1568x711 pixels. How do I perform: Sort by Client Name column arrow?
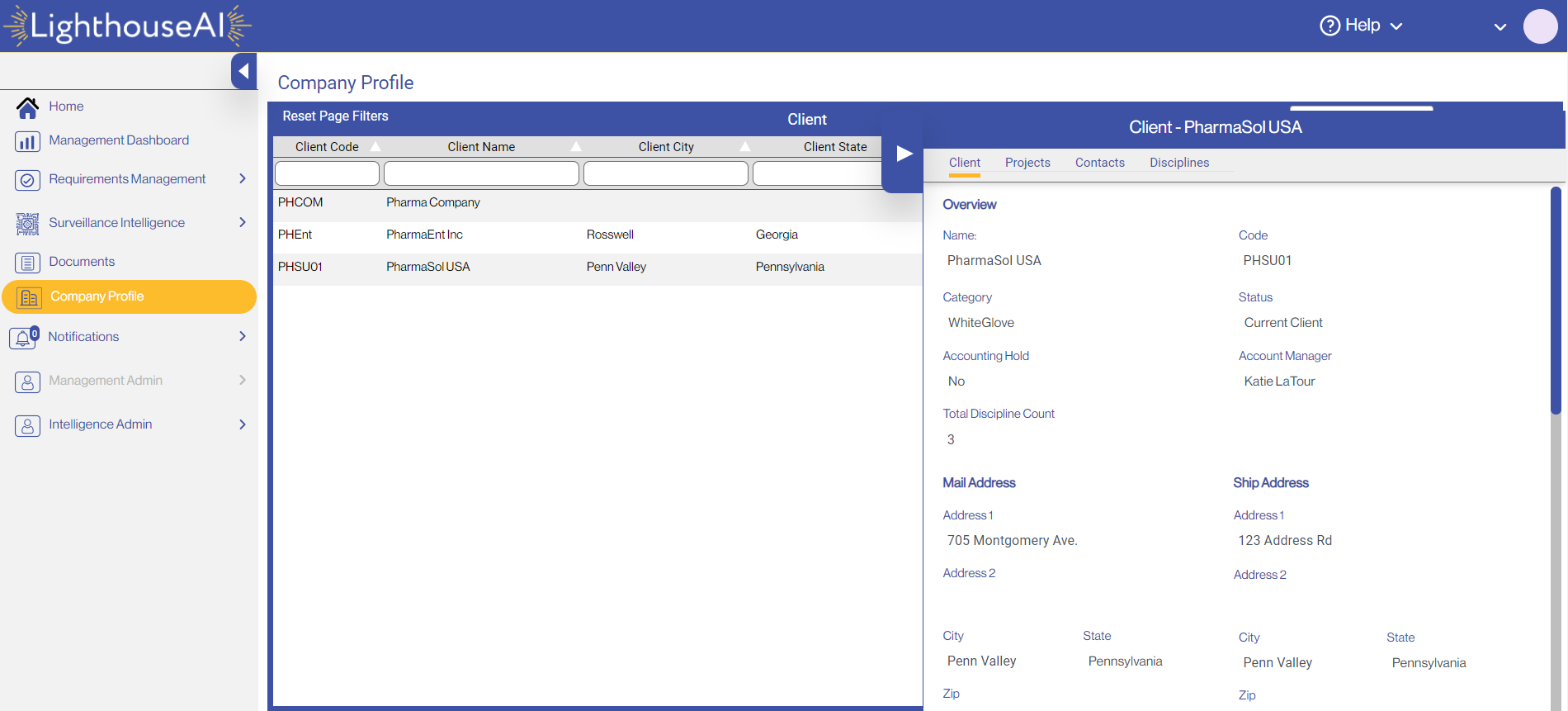pos(576,146)
